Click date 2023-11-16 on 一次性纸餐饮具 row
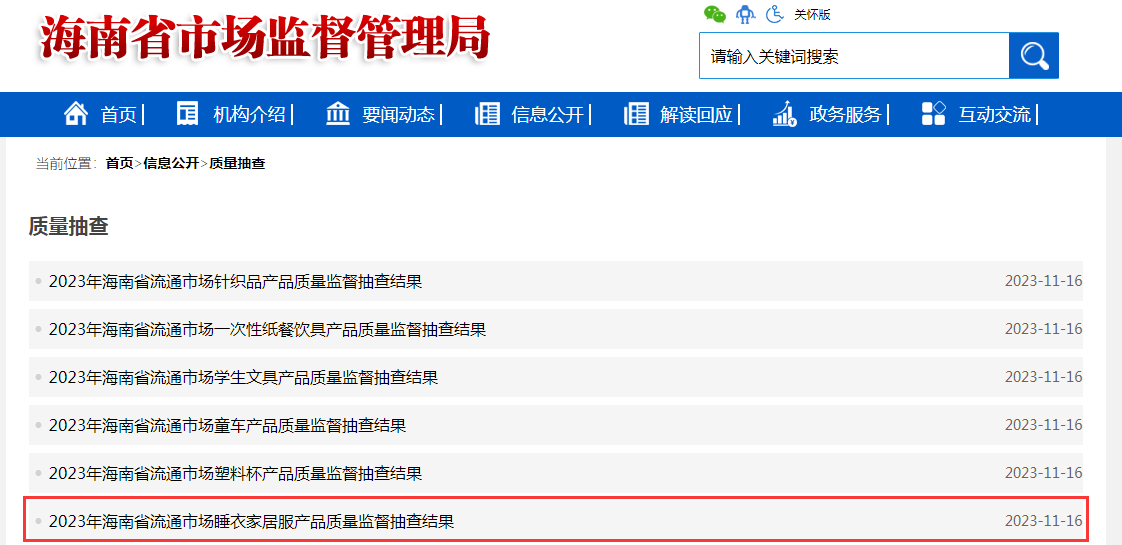 coord(1043,329)
